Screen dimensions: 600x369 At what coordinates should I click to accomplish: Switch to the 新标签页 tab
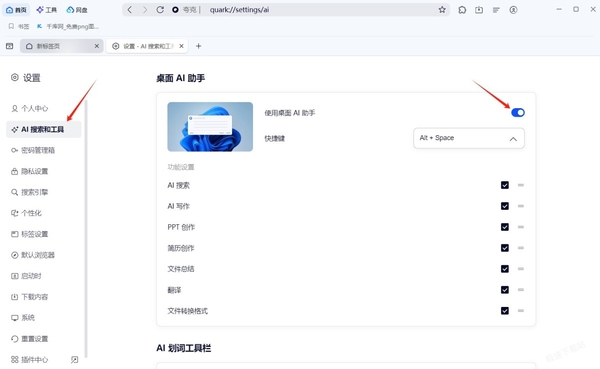coord(61,46)
